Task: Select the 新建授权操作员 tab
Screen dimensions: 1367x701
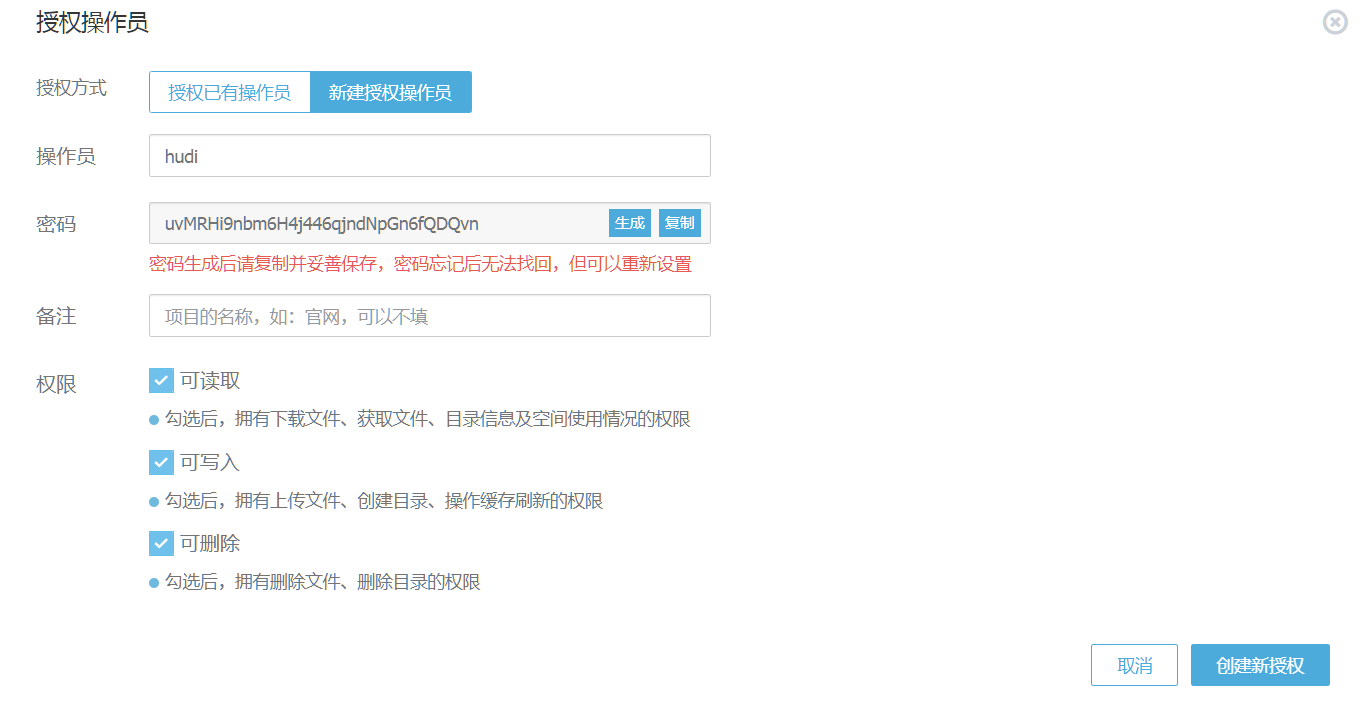Action: [390, 93]
